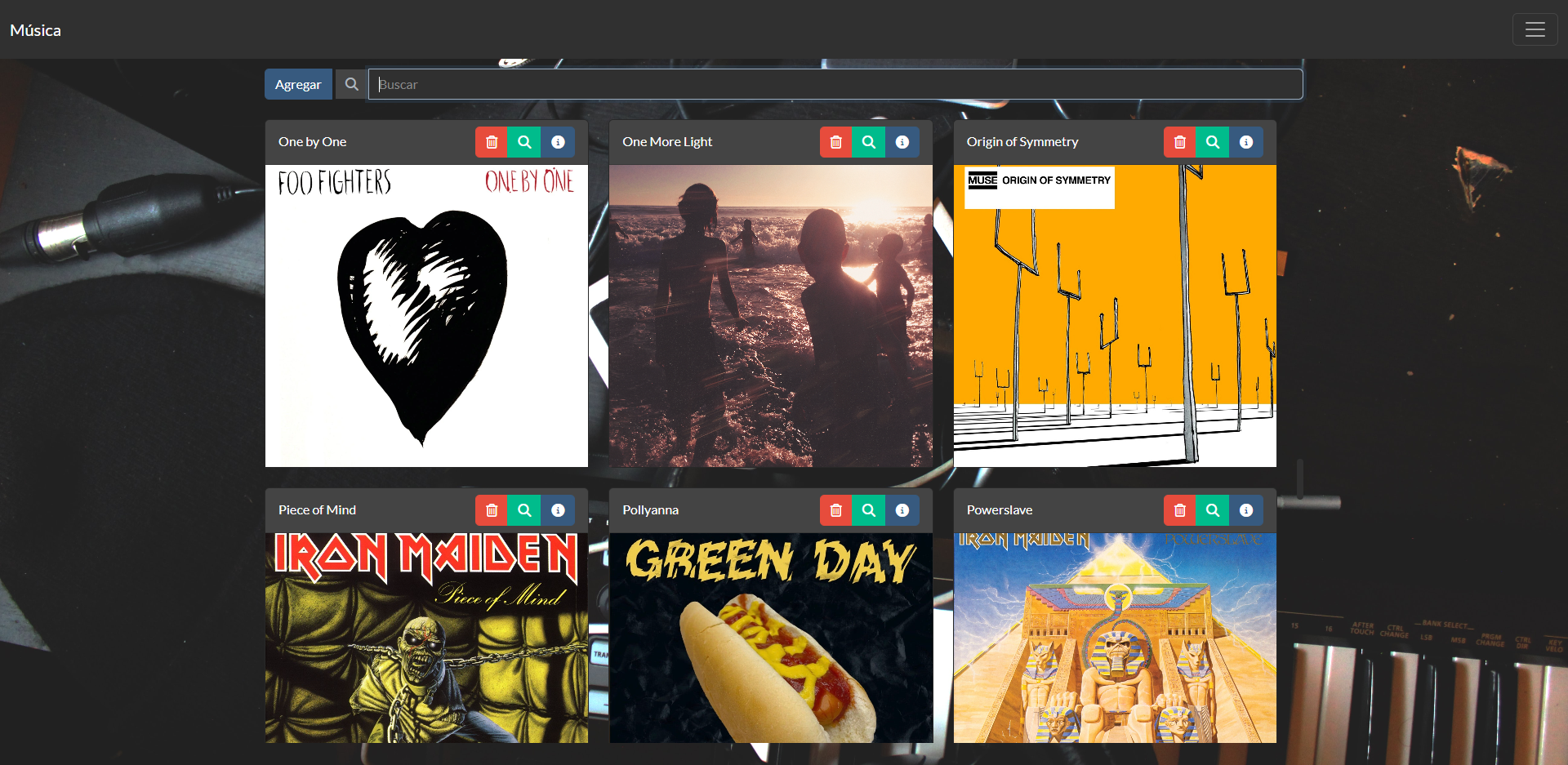Screen dimensions: 1568x765
Task: Delete the One by One album
Action: (492, 142)
